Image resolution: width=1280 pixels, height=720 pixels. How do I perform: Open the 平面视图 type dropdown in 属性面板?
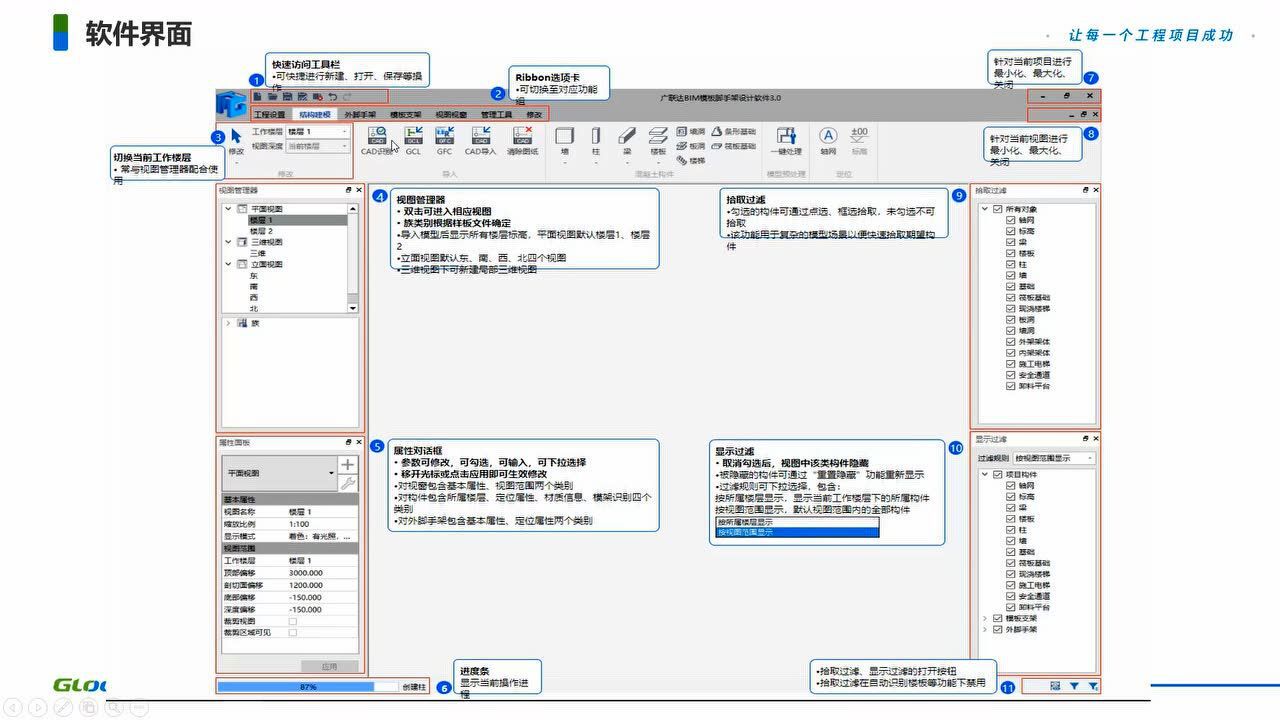click(x=279, y=473)
